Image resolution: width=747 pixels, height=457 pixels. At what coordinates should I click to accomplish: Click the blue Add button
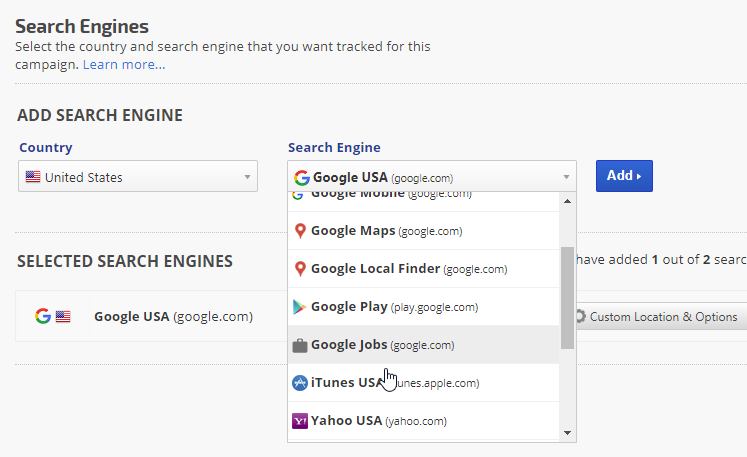[x=624, y=176]
